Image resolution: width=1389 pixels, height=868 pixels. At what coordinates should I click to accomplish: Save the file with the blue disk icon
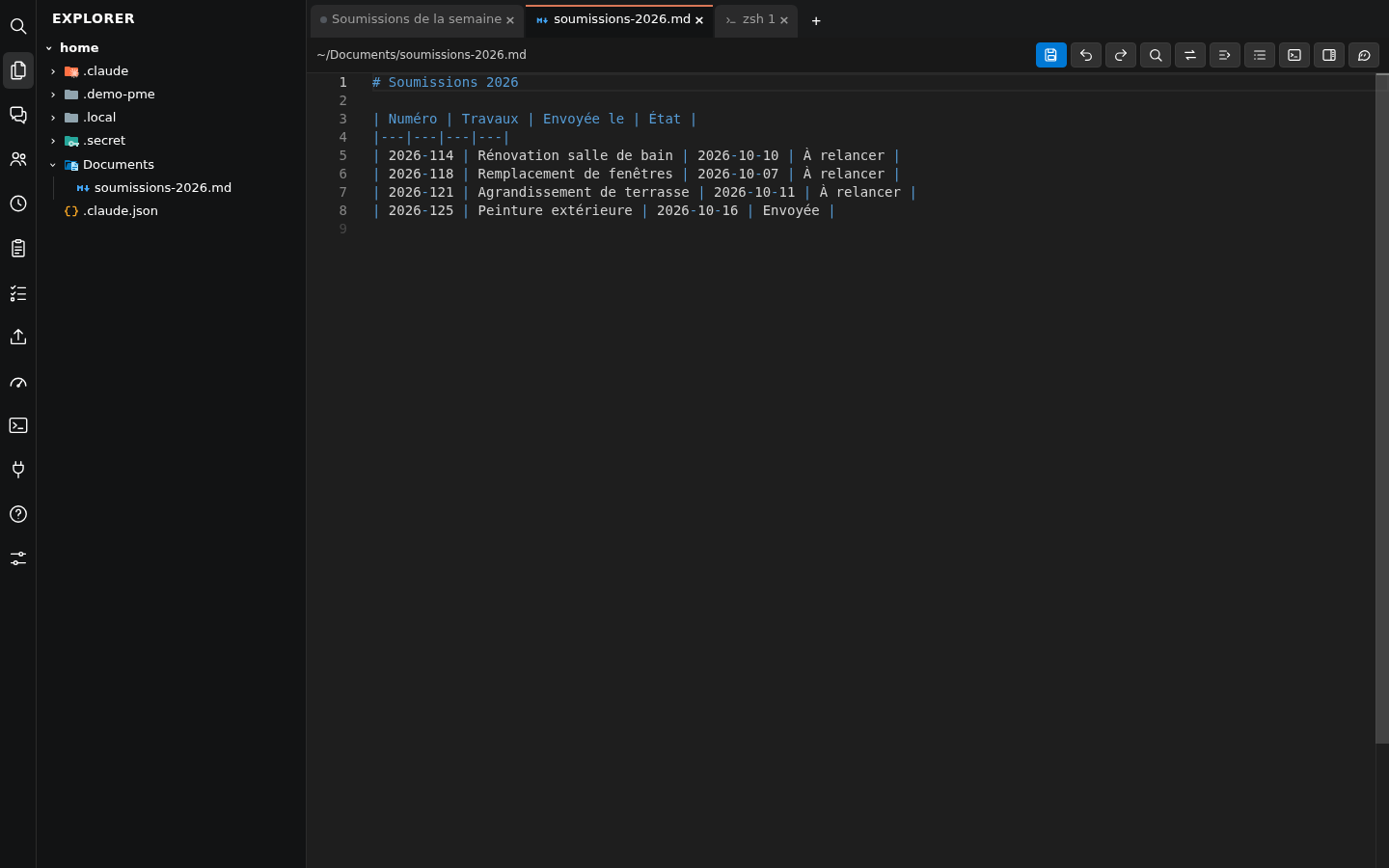tap(1051, 55)
